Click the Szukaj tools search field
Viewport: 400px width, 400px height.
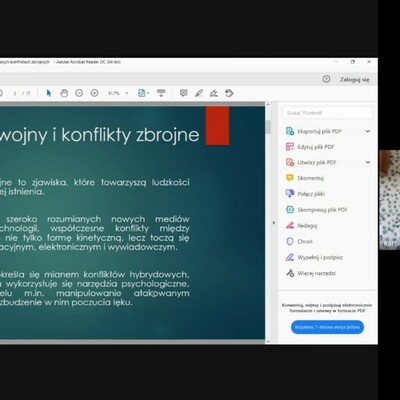click(x=327, y=113)
